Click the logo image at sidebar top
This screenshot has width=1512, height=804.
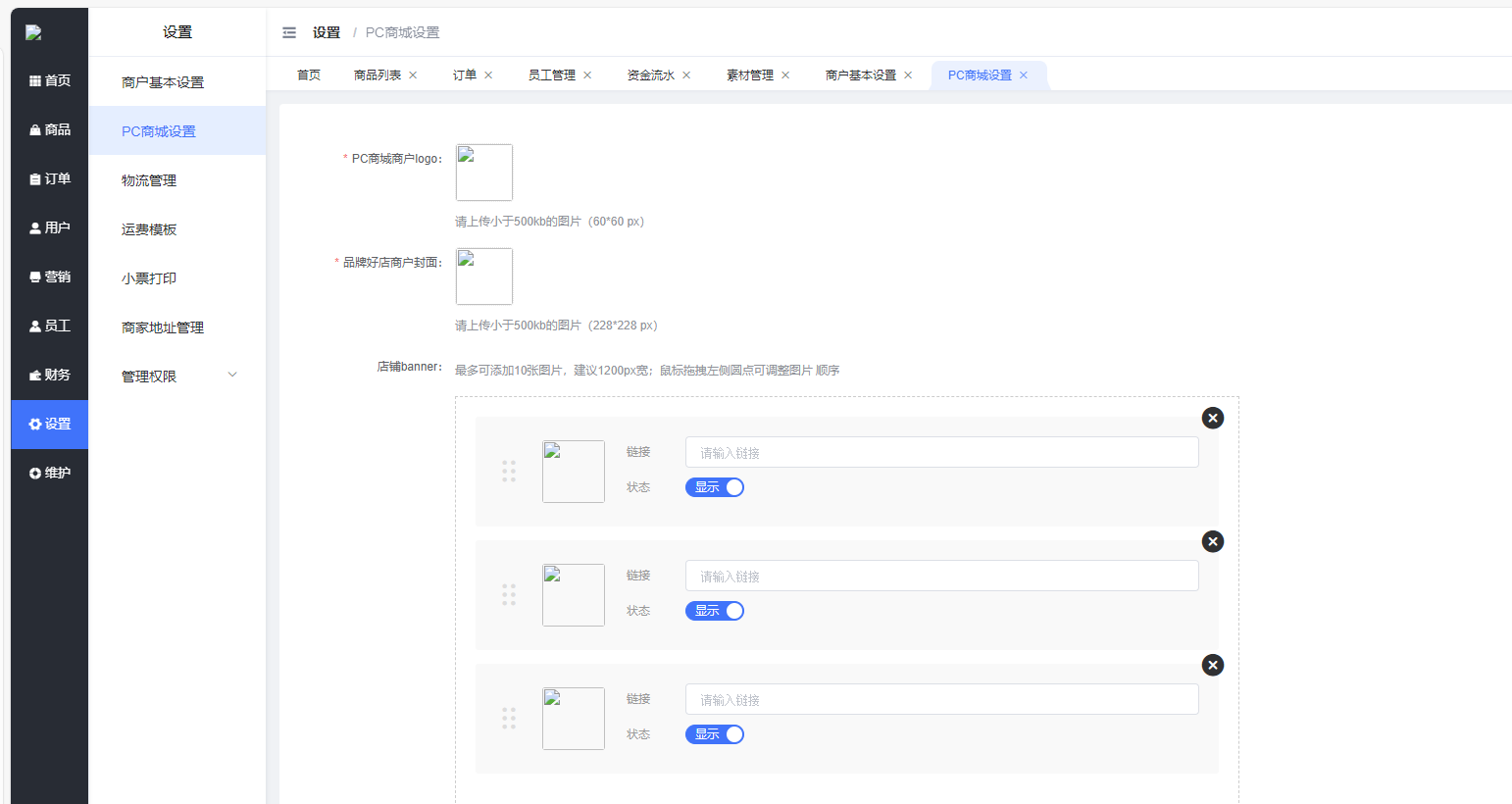pyautogui.click(x=33, y=32)
